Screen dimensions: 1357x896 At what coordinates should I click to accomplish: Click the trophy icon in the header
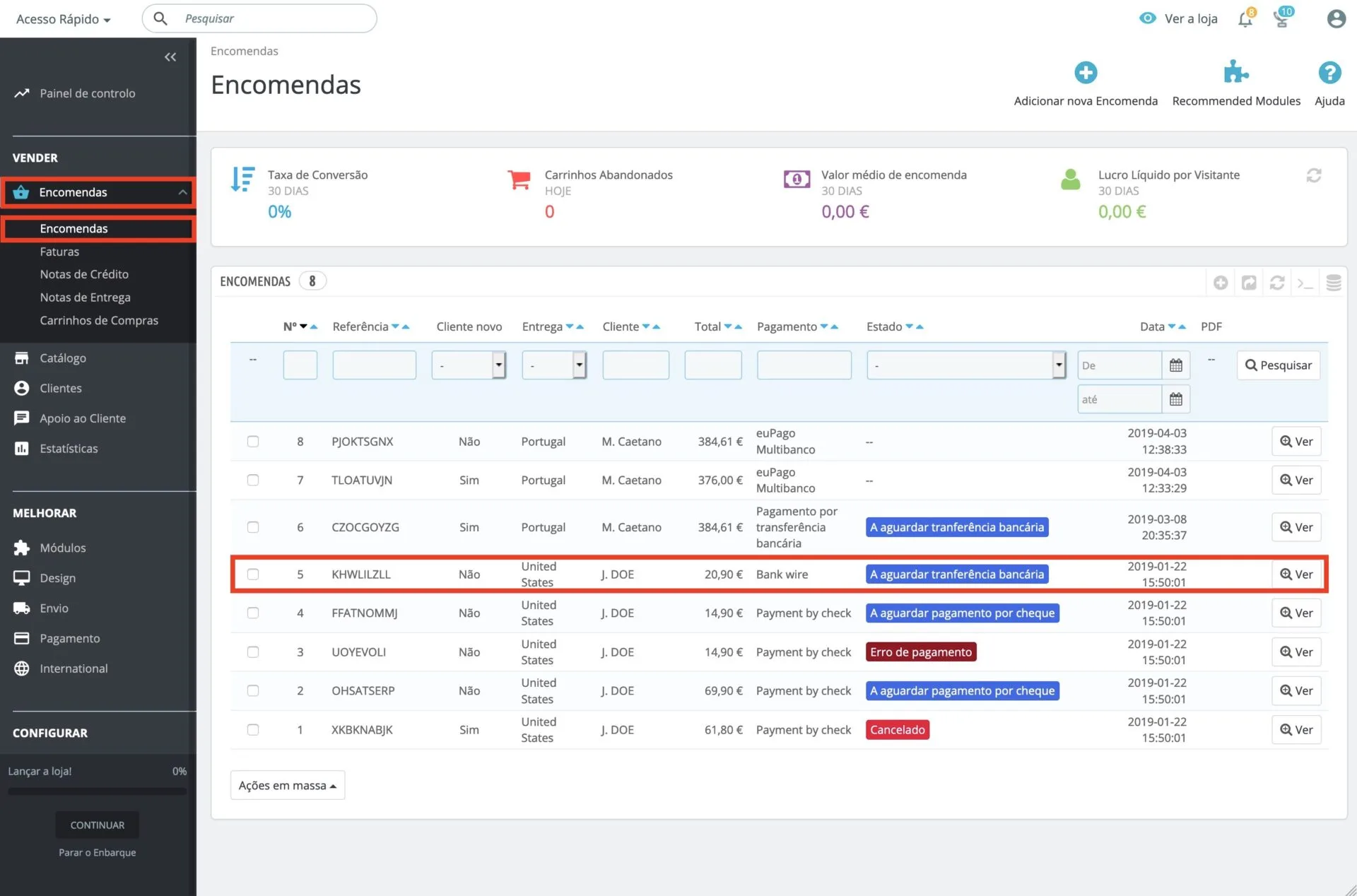(x=1281, y=19)
